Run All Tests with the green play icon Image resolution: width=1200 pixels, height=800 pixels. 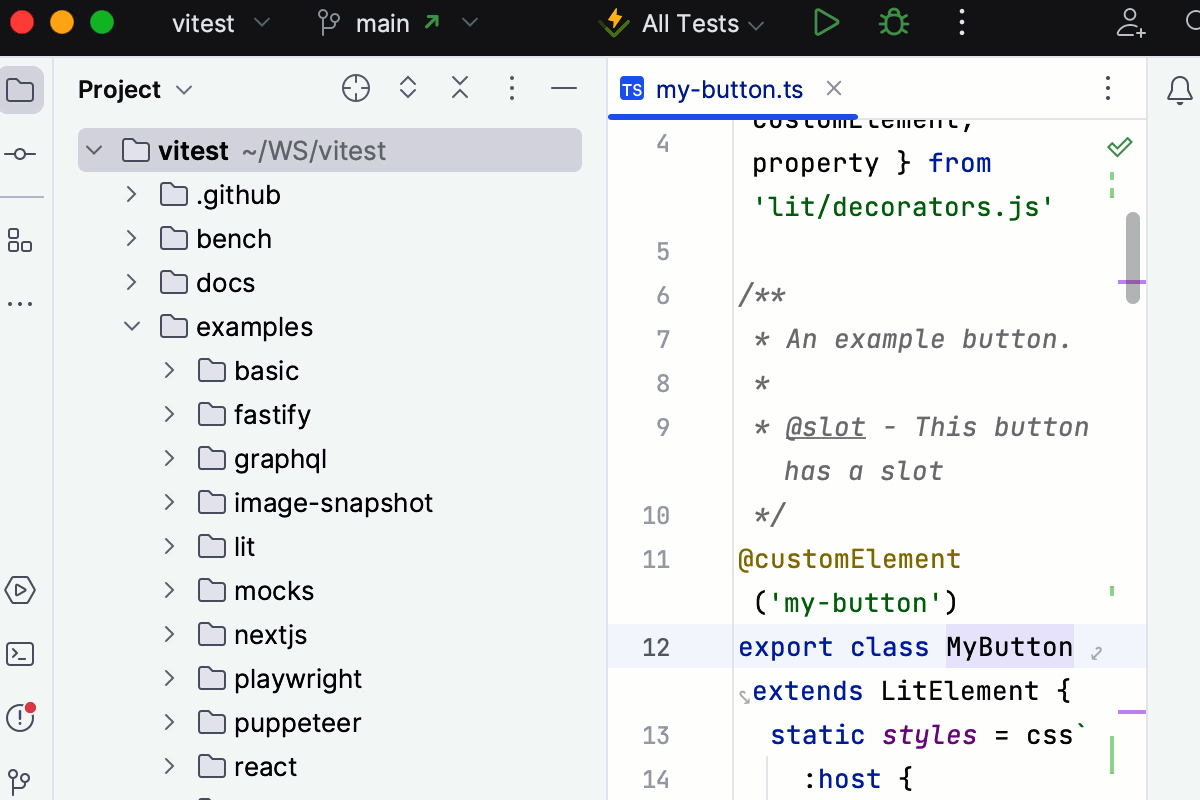tap(826, 22)
